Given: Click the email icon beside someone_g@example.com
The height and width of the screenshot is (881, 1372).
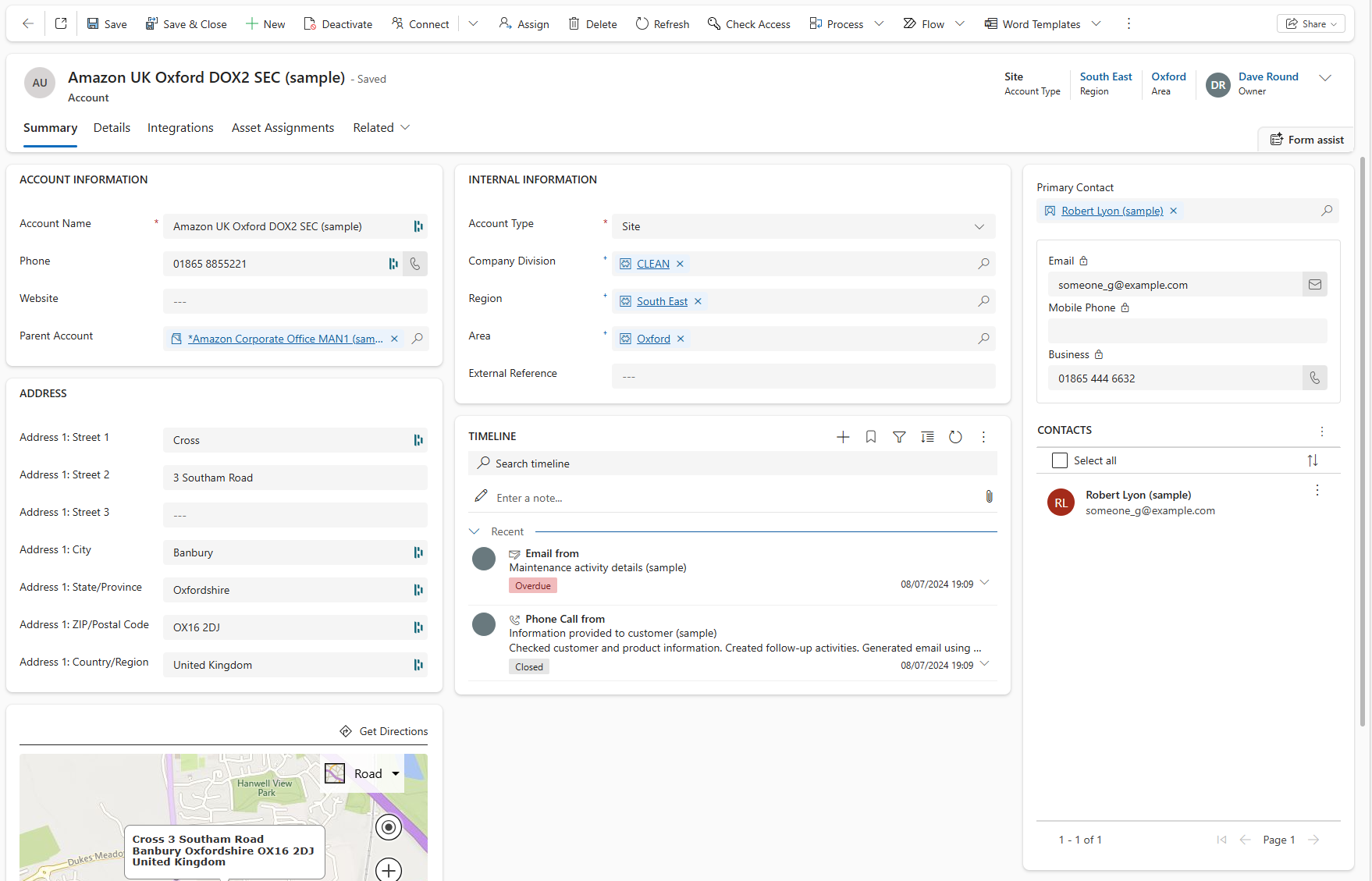Looking at the screenshot, I should coord(1315,284).
